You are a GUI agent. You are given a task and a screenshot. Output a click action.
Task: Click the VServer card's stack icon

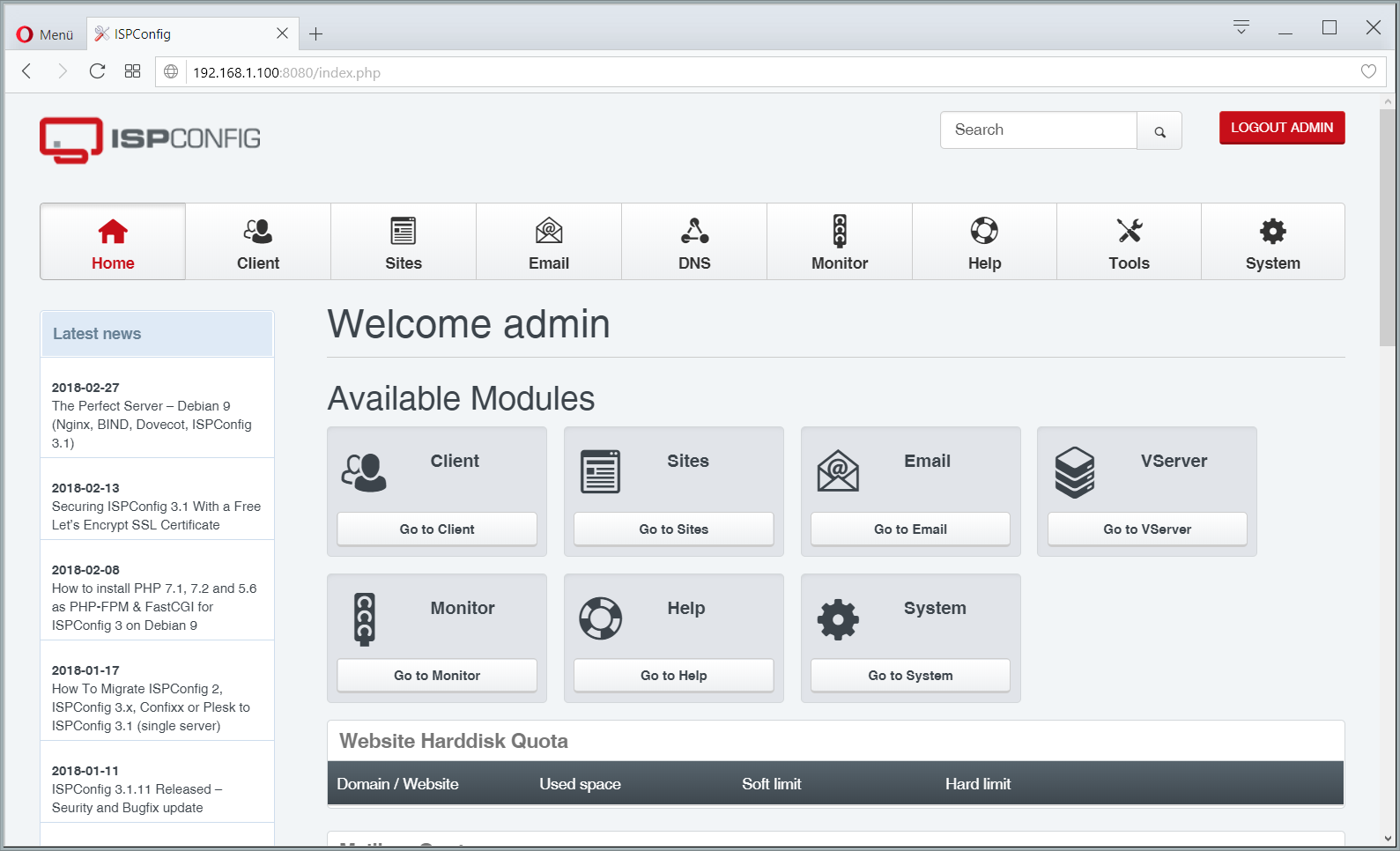pyautogui.click(x=1075, y=472)
